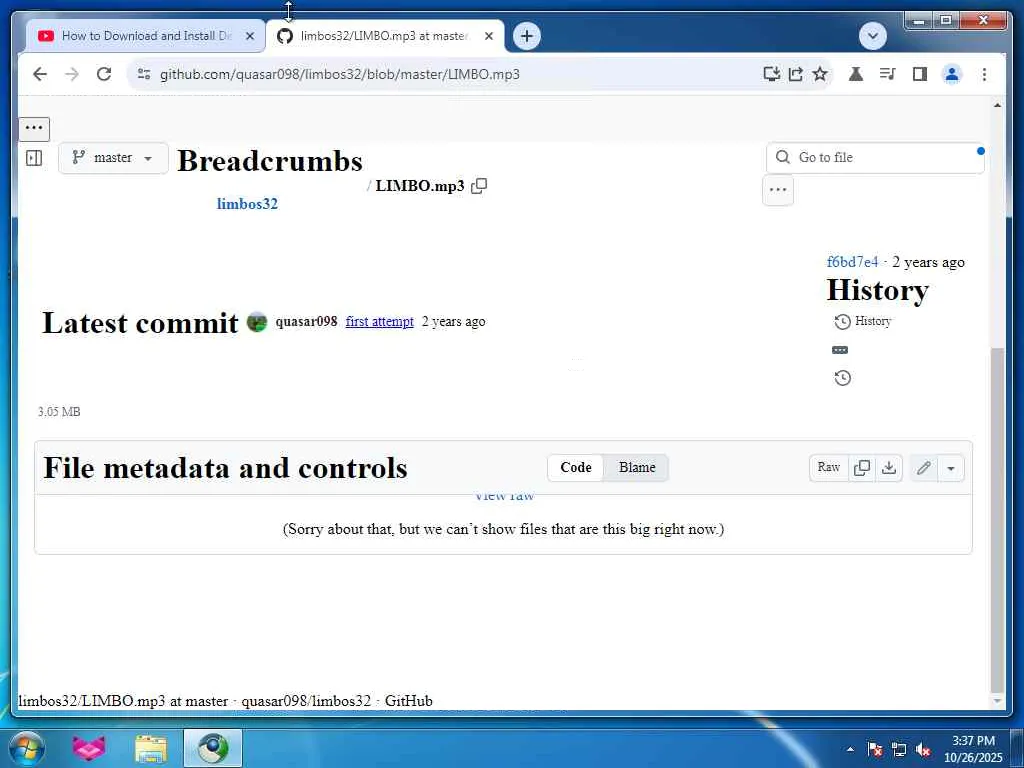Image resolution: width=1024 pixels, height=768 pixels.
Task: Open the media control playlist icon
Action: coord(888,74)
